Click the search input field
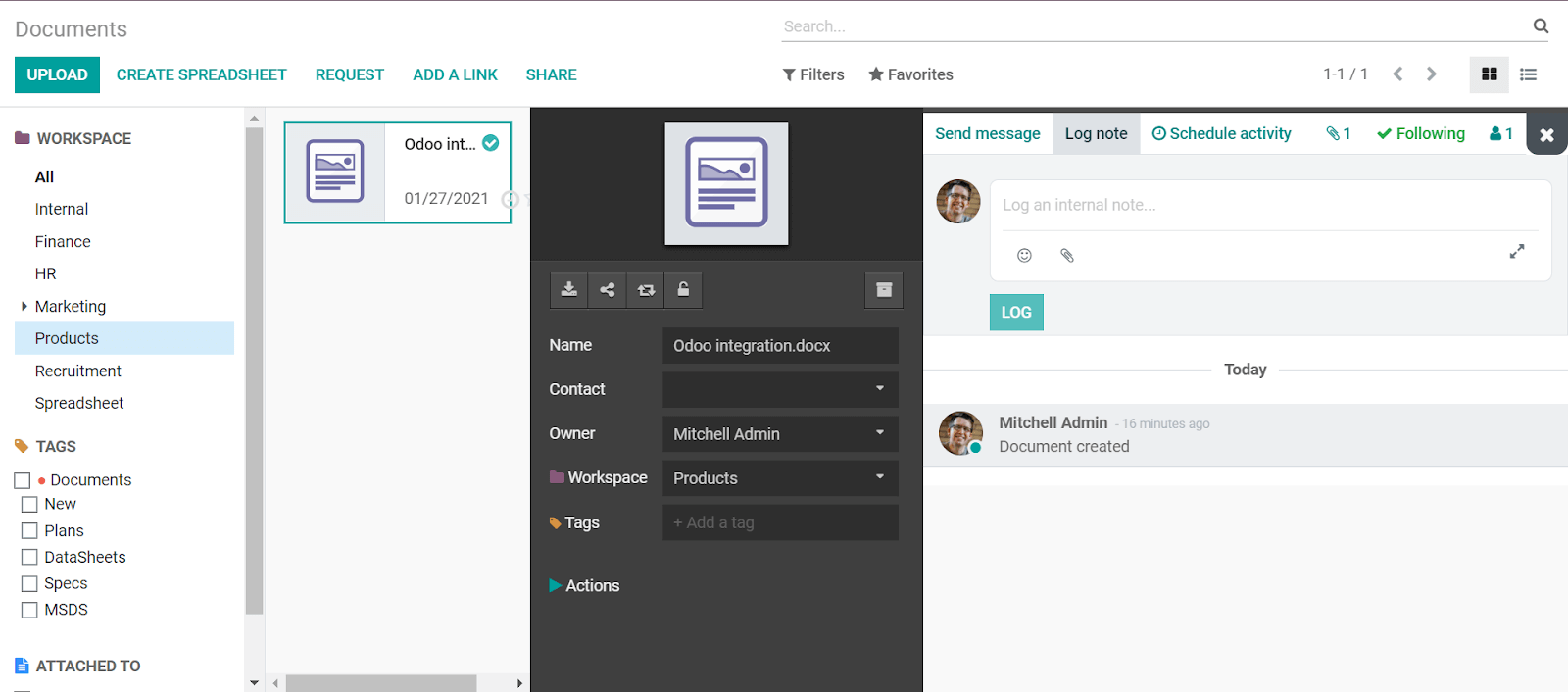The image size is (1568, 692). pyautogui.click(x=1154, y=26)
